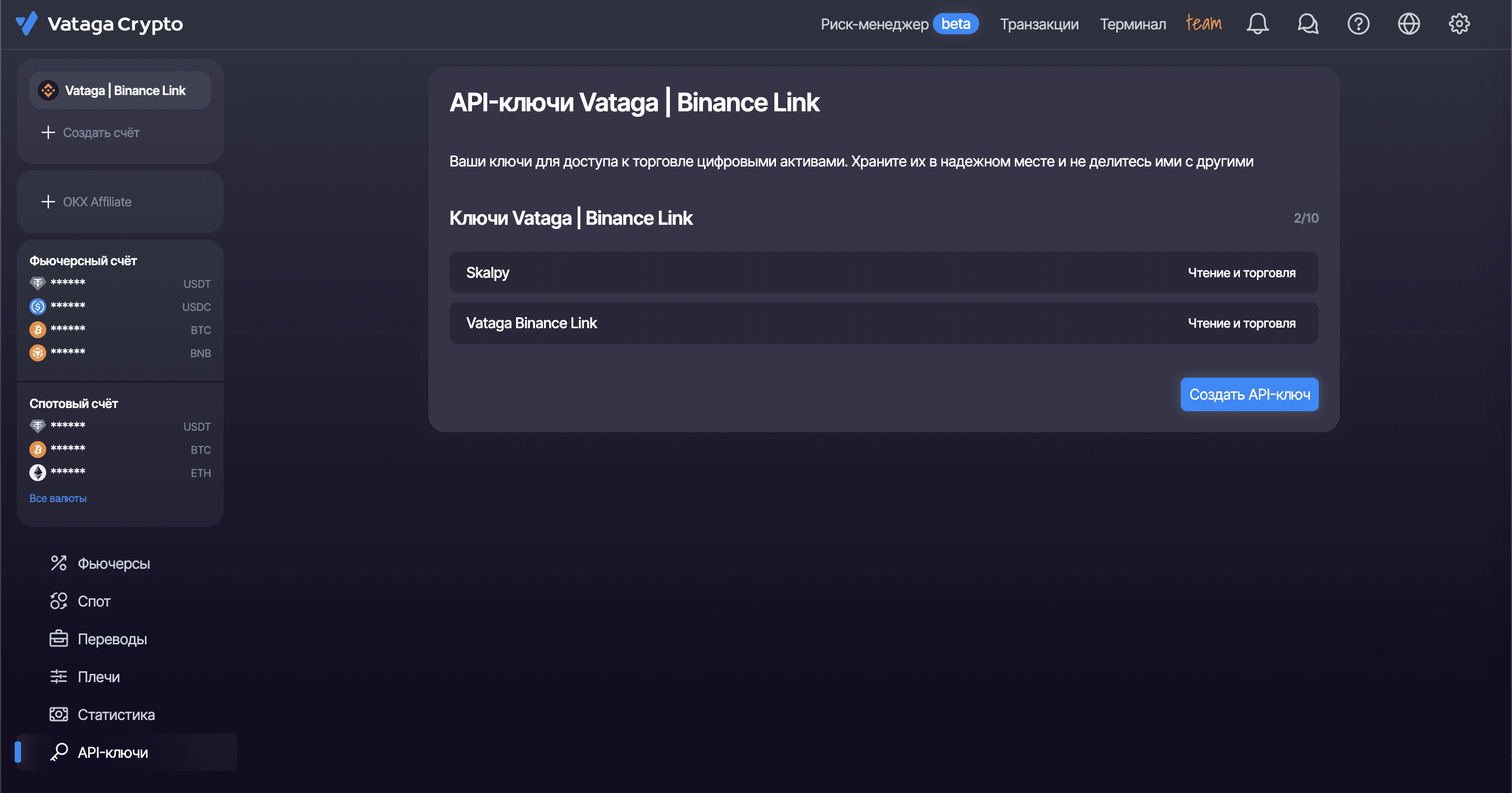The width and height of the screenshot is (1512, 793).
Task: Open Переводы via the briefcase icon
Action: point(59,639)
